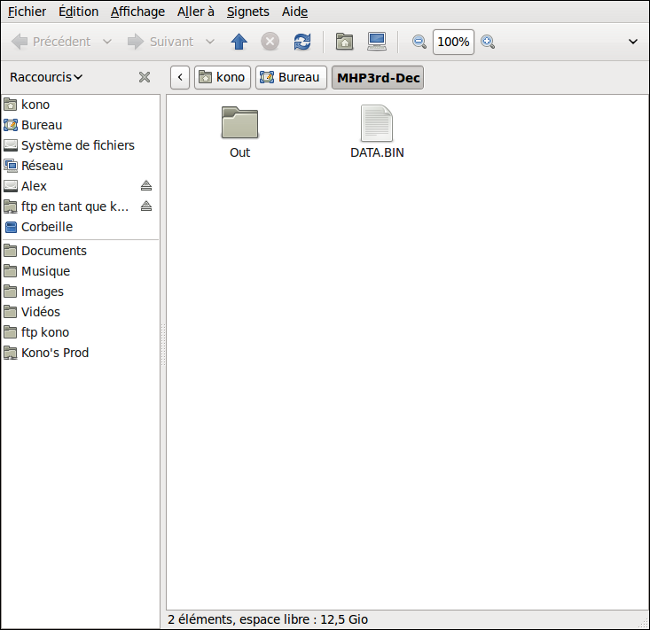
Task: Zoom in with the magnifier plus icon
Action: pyautogui.click(x=488, y=42)
